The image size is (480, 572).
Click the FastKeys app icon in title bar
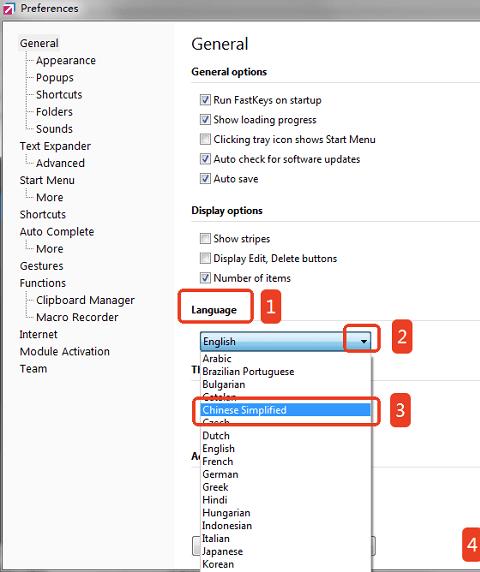tap(8, 8)
